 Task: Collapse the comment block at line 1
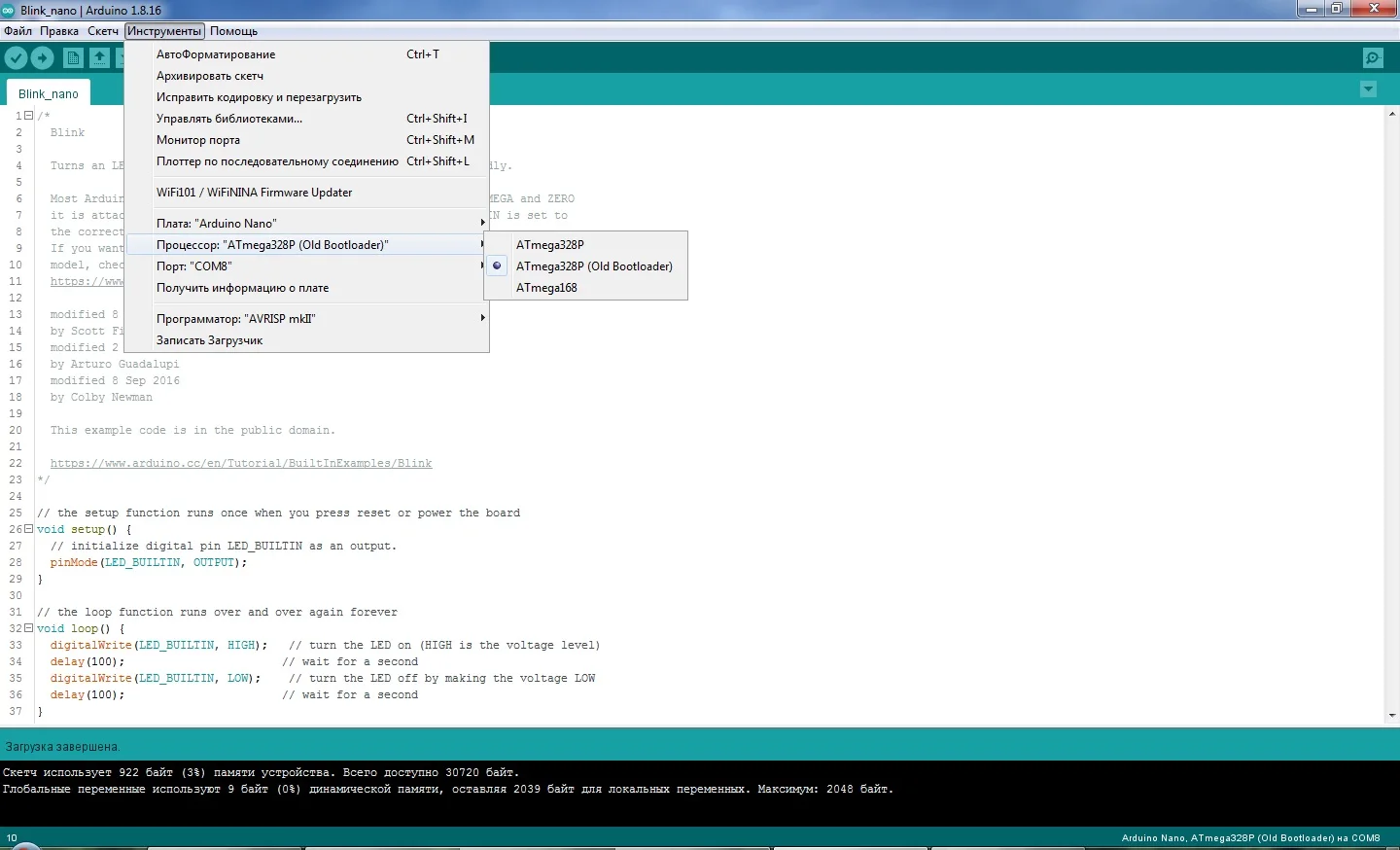pyautogui.click(x=29, y=116)
